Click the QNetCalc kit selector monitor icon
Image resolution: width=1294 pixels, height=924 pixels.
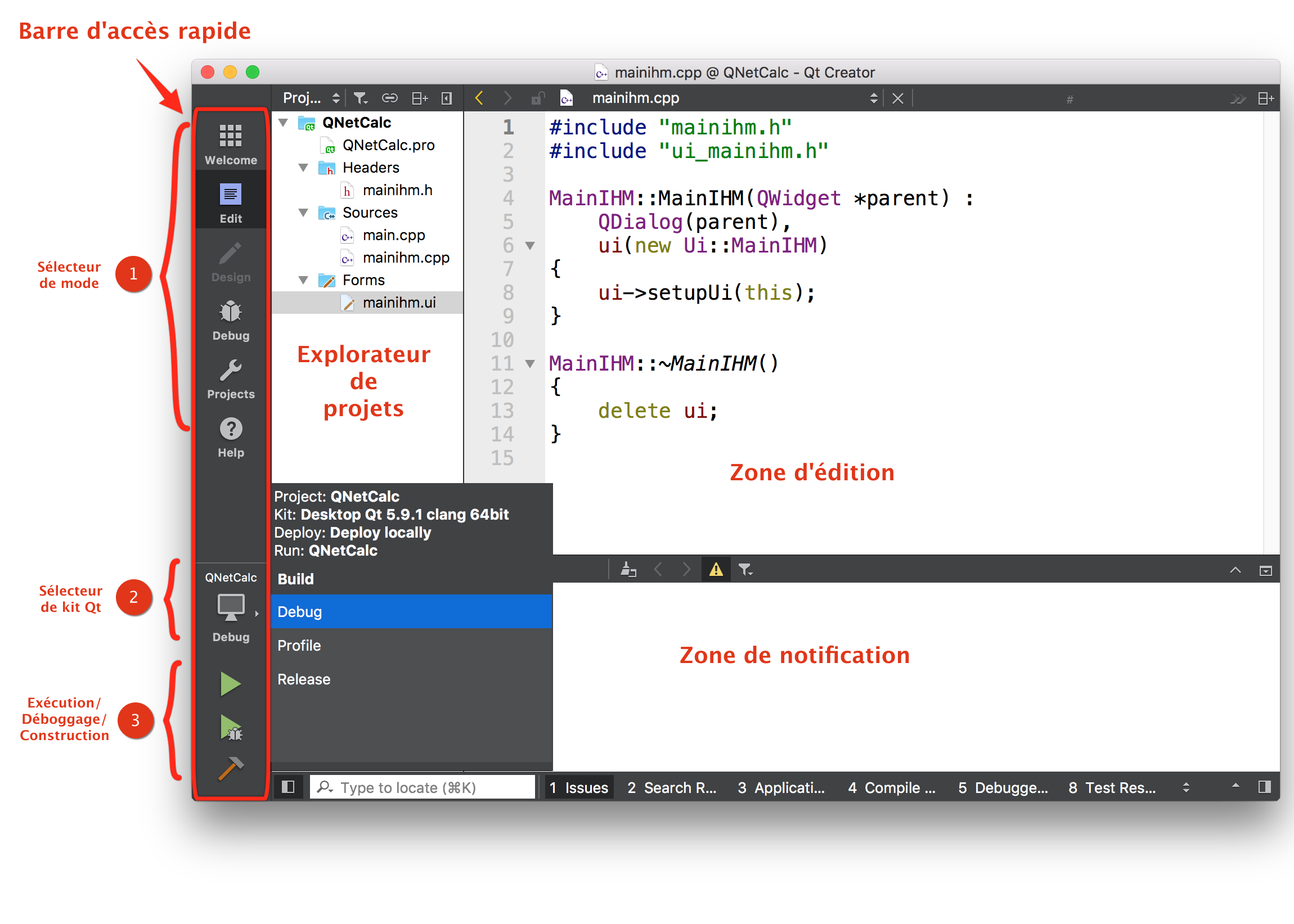(x=231, y=606)
